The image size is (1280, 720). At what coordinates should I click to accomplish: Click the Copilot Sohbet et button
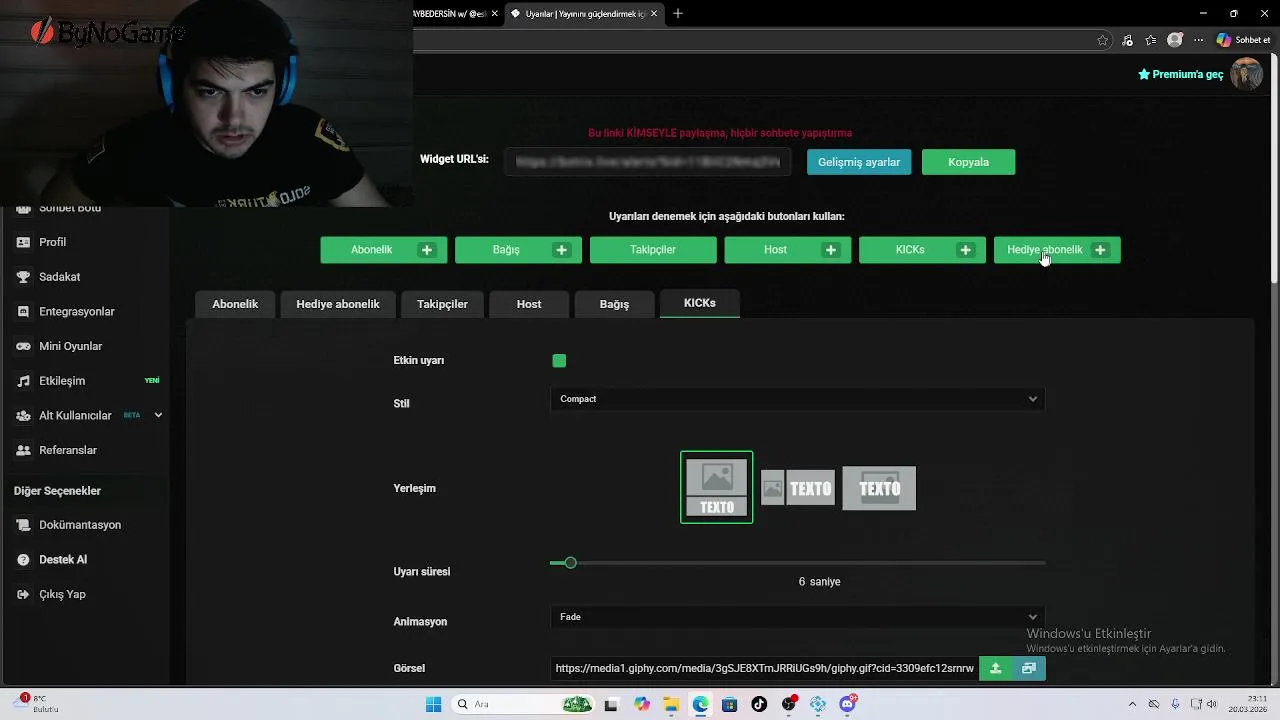point(1243,40)
